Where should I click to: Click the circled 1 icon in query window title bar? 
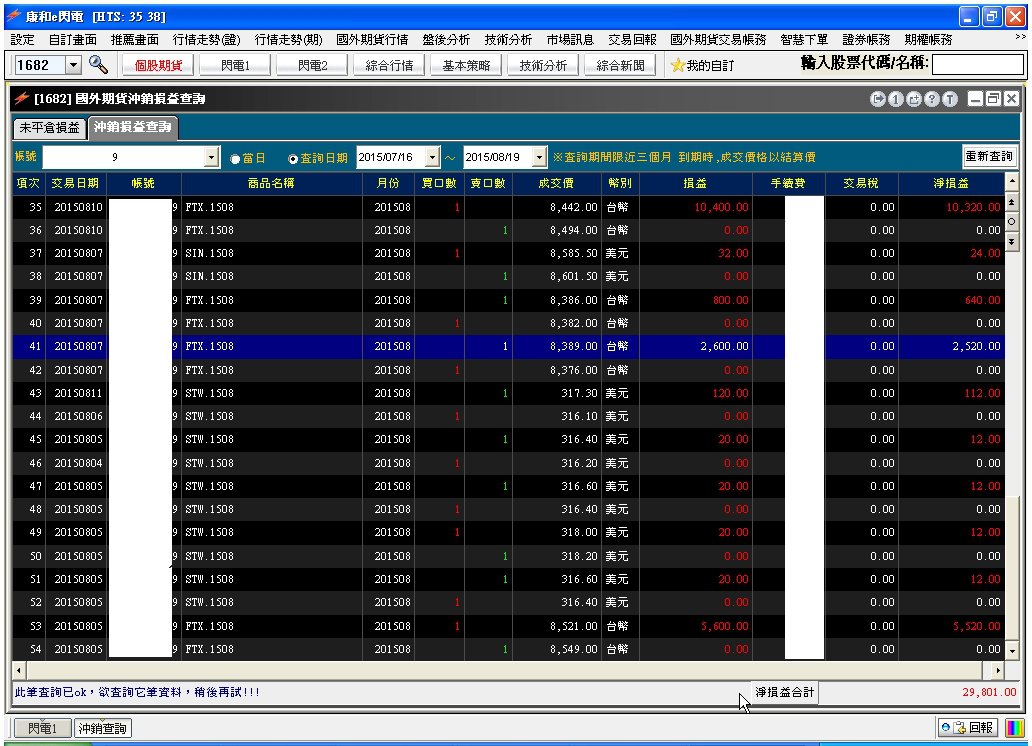coord(895,99)
